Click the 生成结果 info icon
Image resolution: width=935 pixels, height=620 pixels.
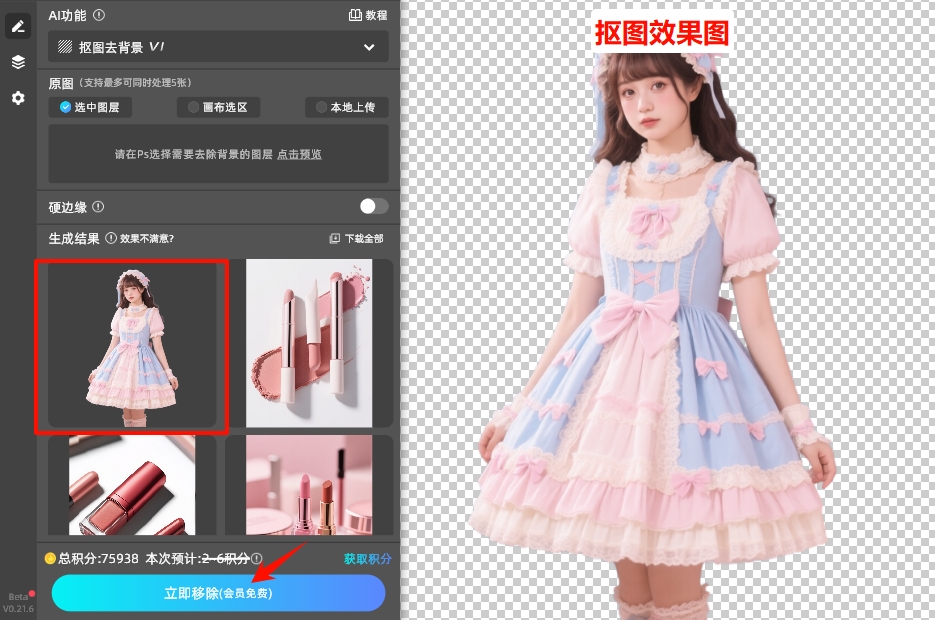pos(111,238)
